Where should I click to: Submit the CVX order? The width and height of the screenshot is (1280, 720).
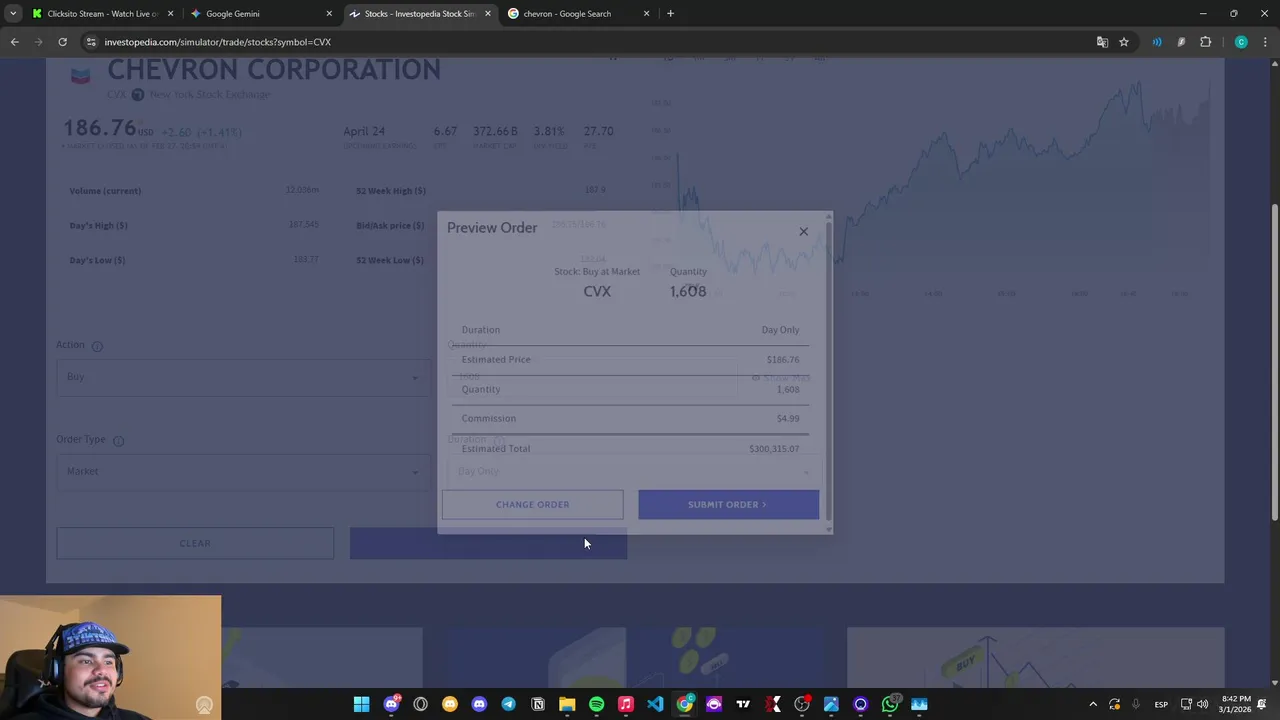click(x=728, y=504)
